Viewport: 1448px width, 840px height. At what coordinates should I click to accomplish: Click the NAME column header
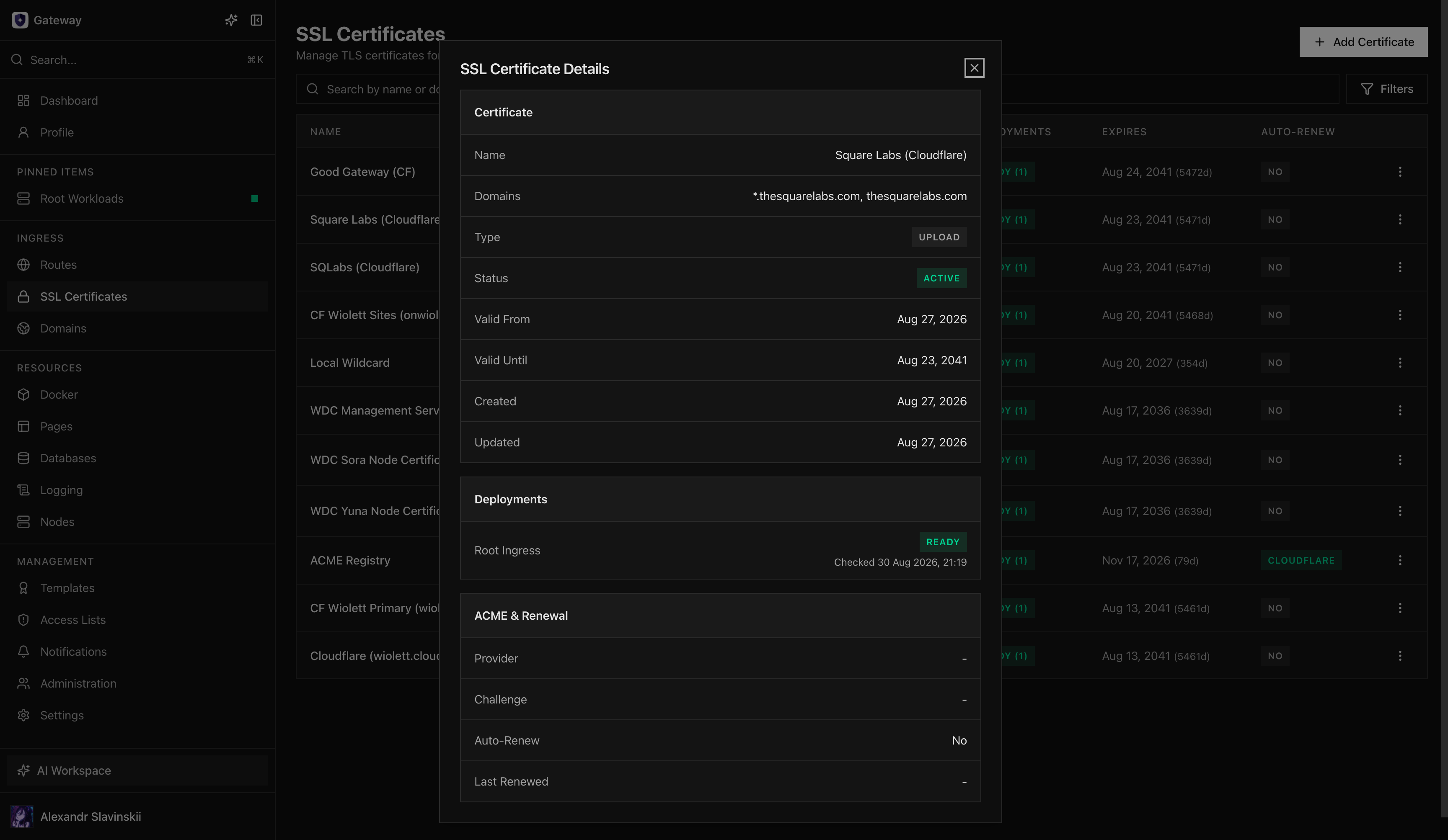coord(325,131)
